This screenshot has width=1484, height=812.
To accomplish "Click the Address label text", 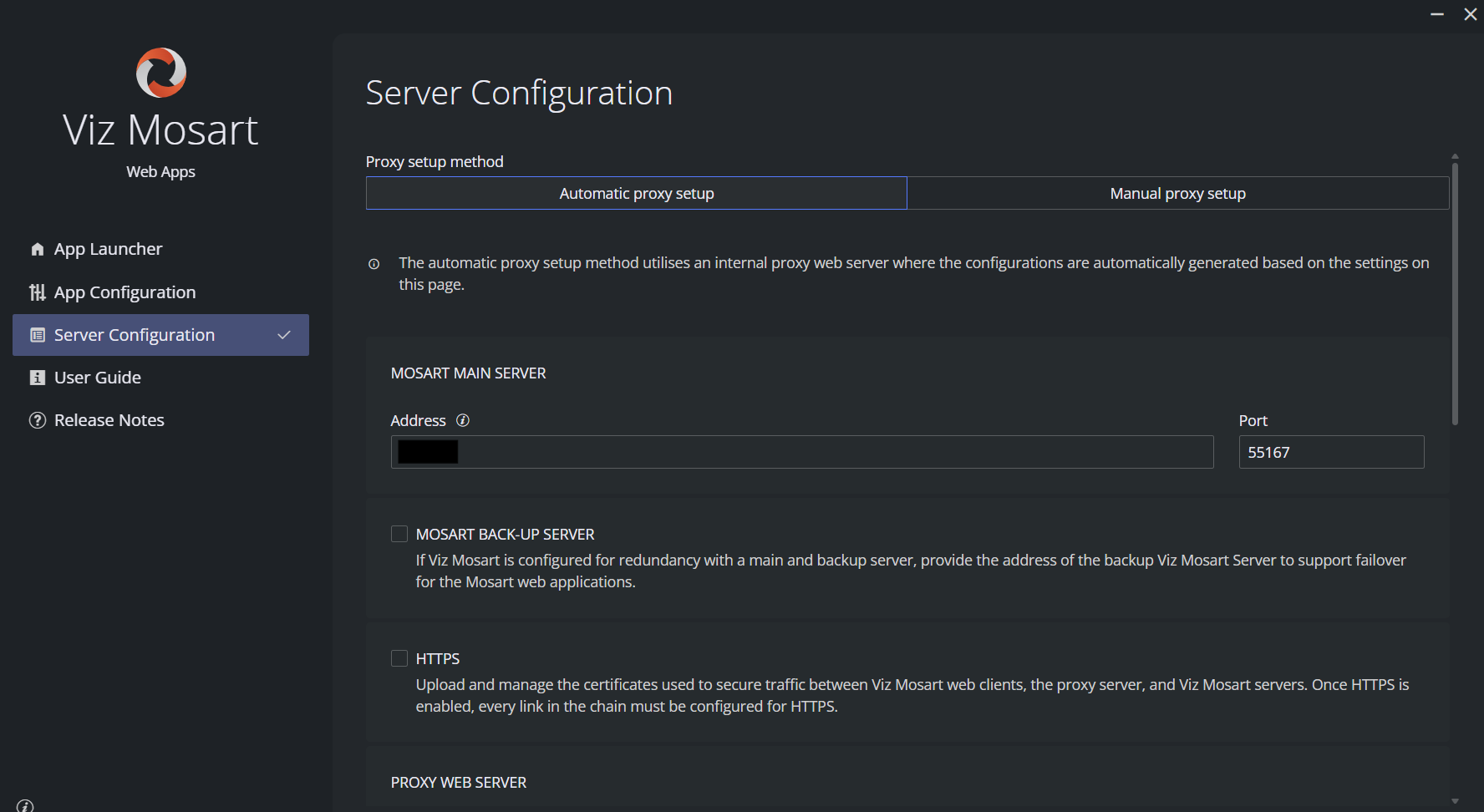I will click(419, 420).
